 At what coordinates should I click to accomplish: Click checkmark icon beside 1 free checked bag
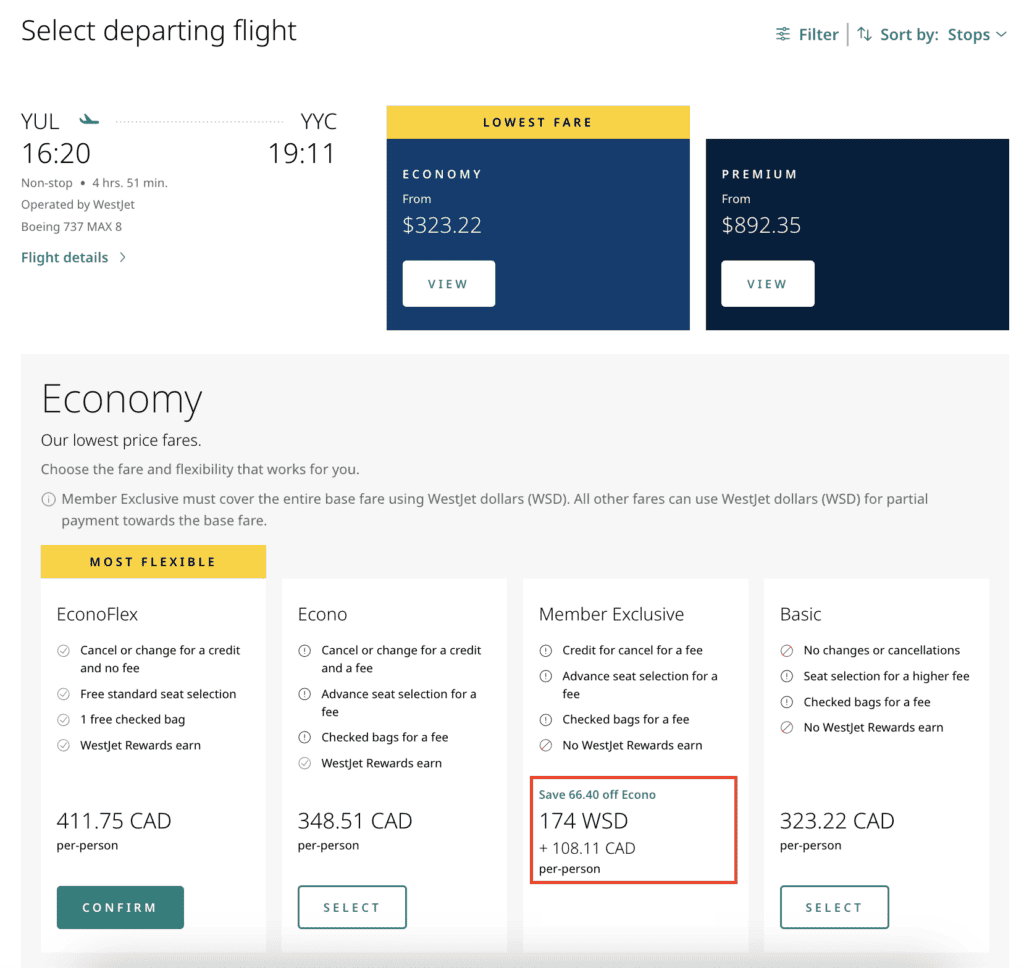click(x=64, y=720)
